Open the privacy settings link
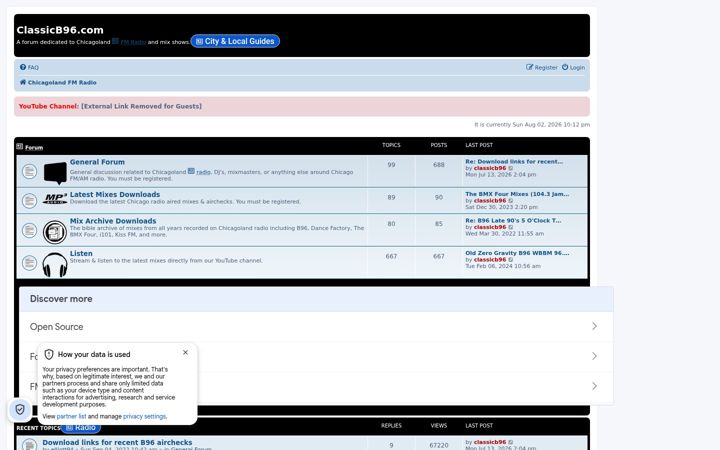Viewport: 720px width, 450px height. tap(145, 416)
